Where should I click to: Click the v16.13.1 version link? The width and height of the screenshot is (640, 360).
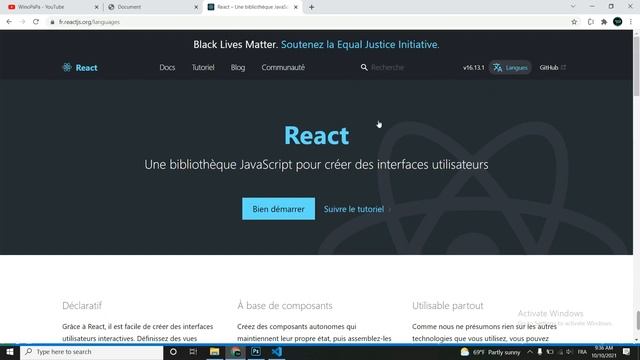(473, 67)
